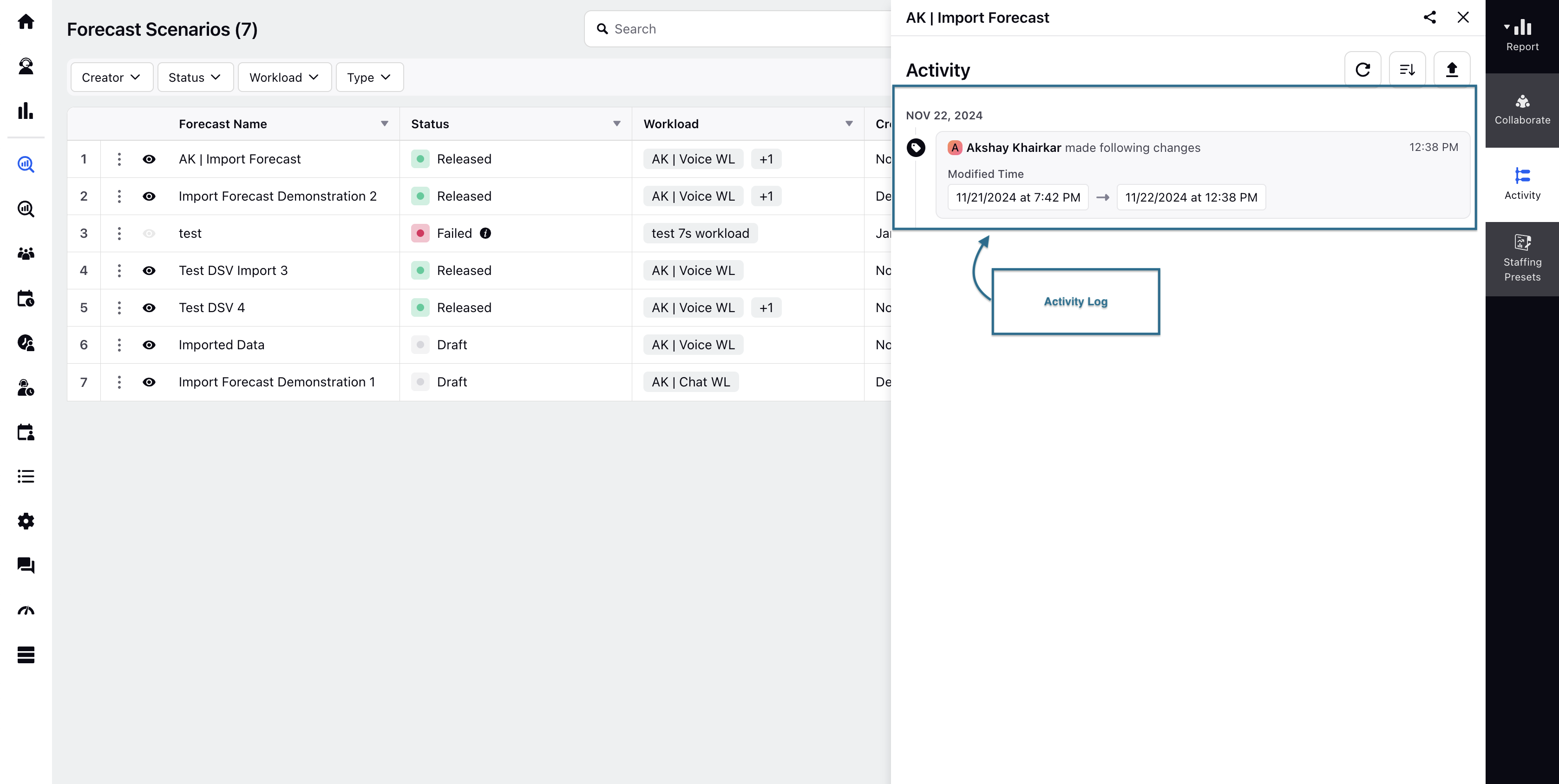Toggle eye icon for AK | Import Forecast
1559x784 pixels.
coord(149,159)
